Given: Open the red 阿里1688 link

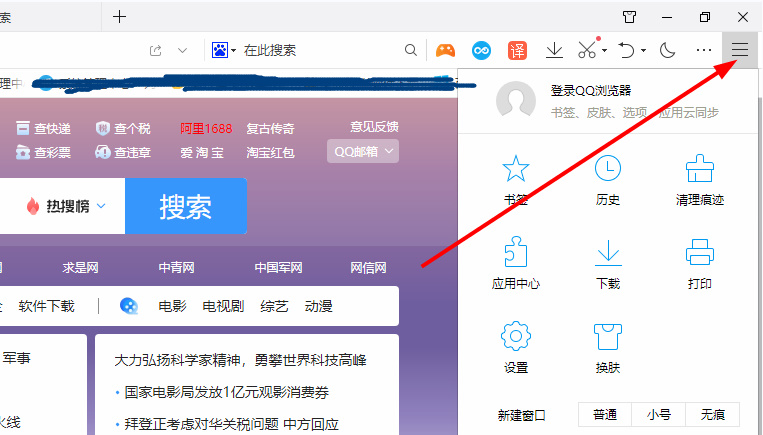Looking at the screenshot, I should 206,128.
